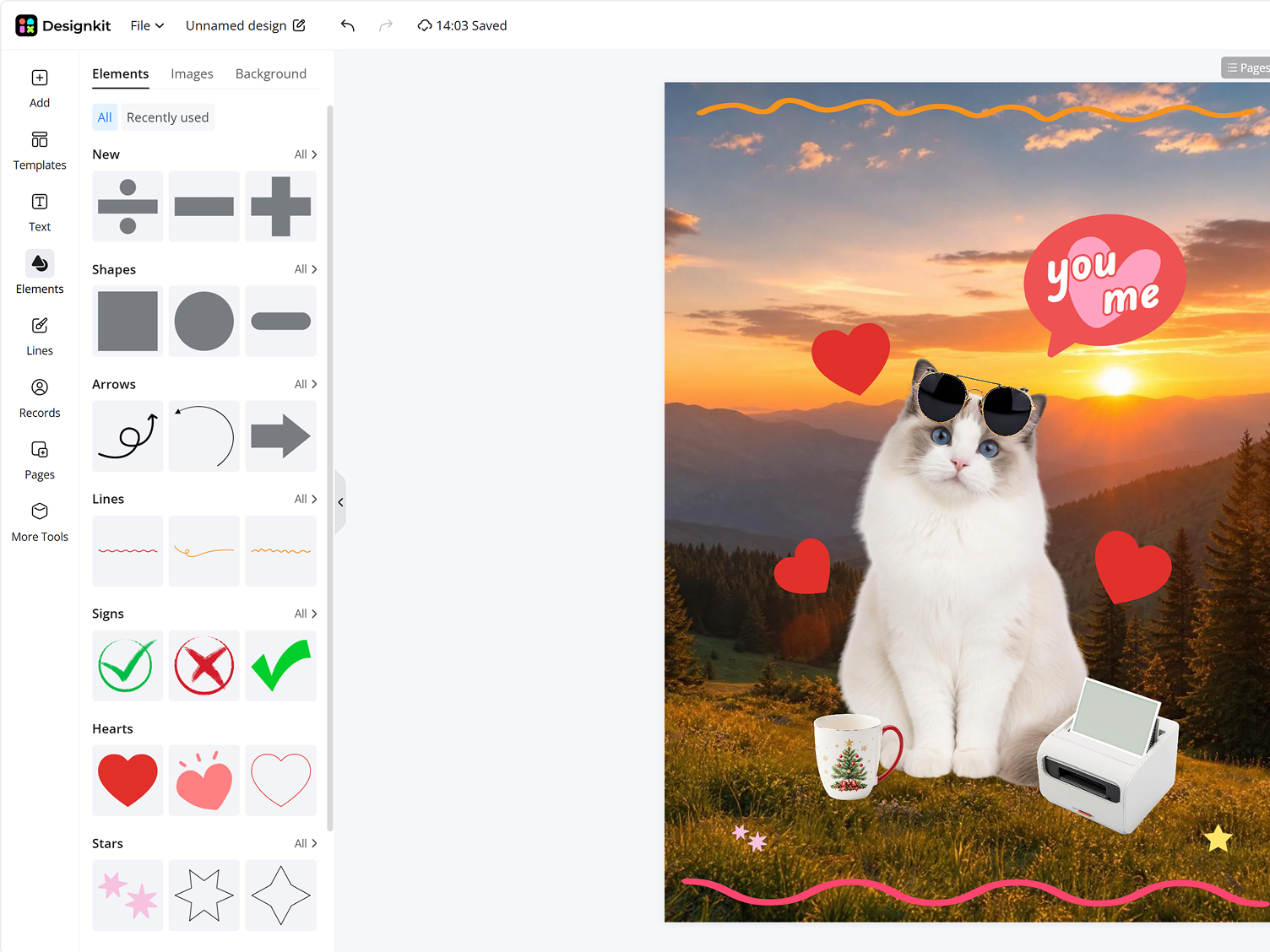Image resolution: width=1270 pixels, height=952 pixels.
Task: Insert the red wavy line
Action: pos(128,551)
